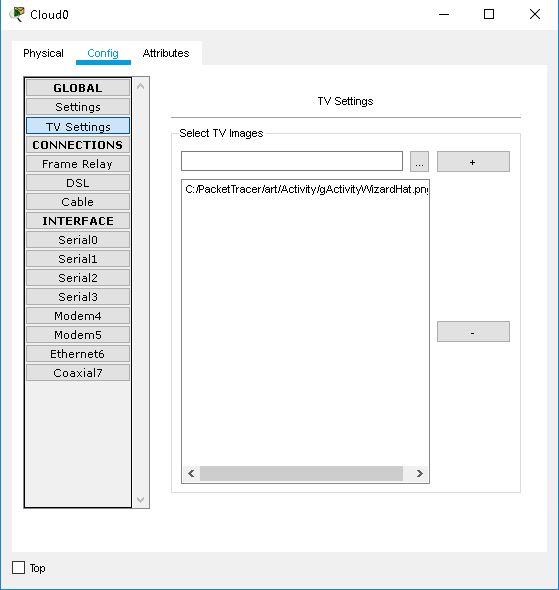
Task: Click the sidebar scroll down arrow
Action: pos(141,500)
